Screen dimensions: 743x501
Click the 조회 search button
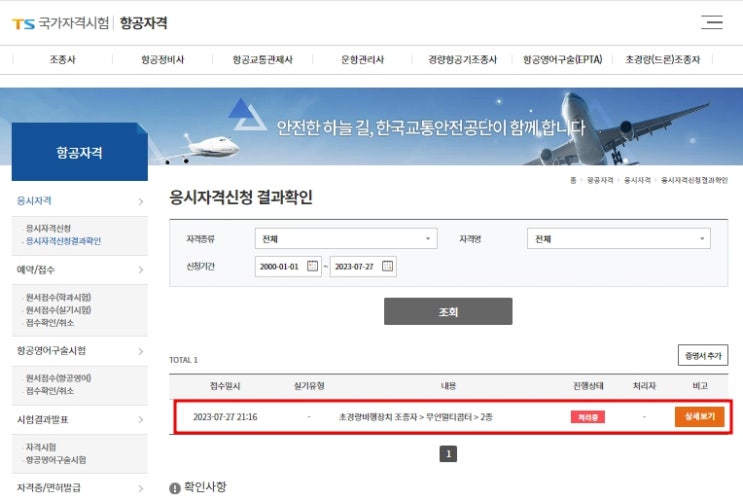(448, 311)
